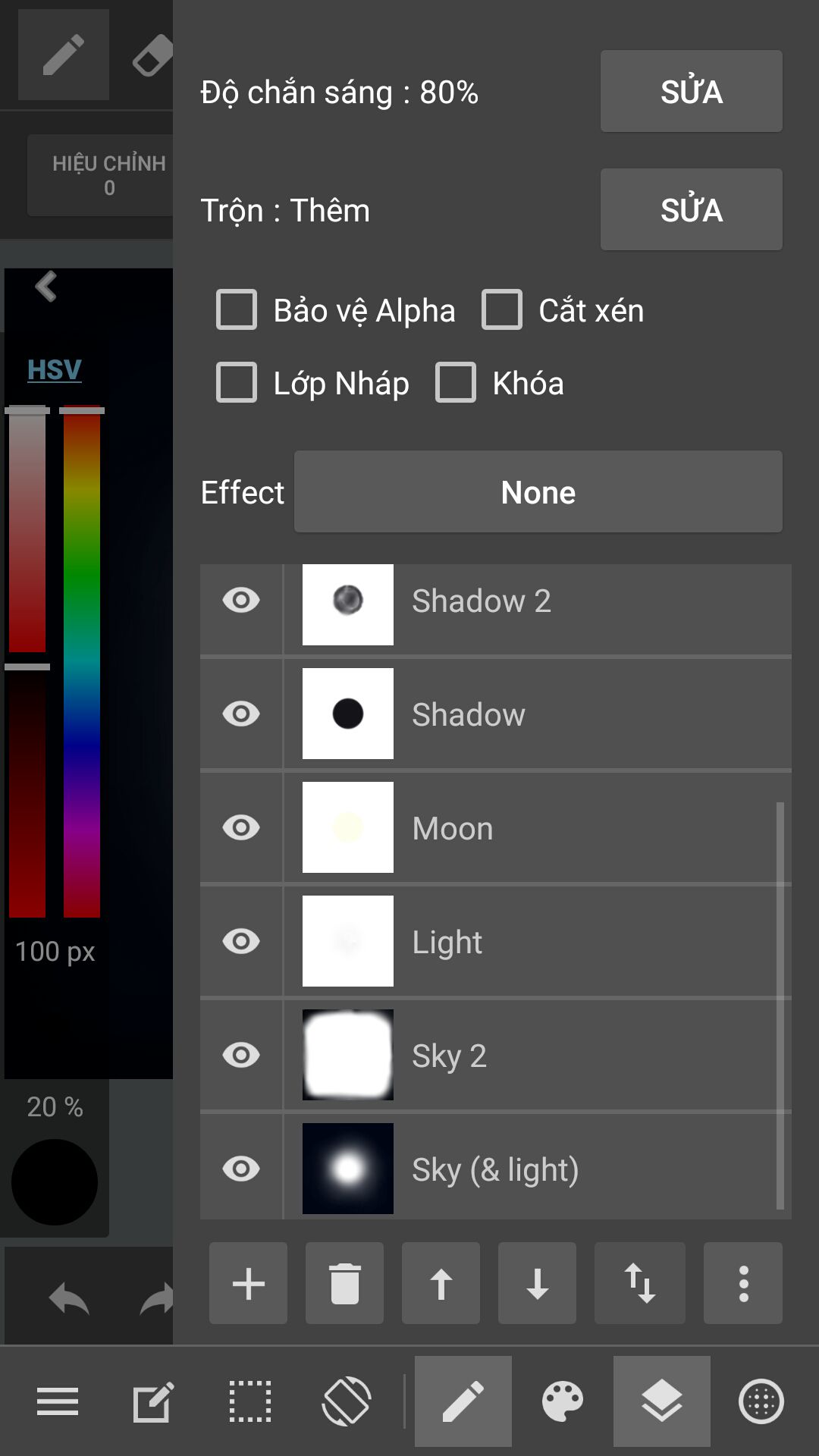Add a new layer with plus icon
The image size is (819, 1456).
tap(248, 1283)
